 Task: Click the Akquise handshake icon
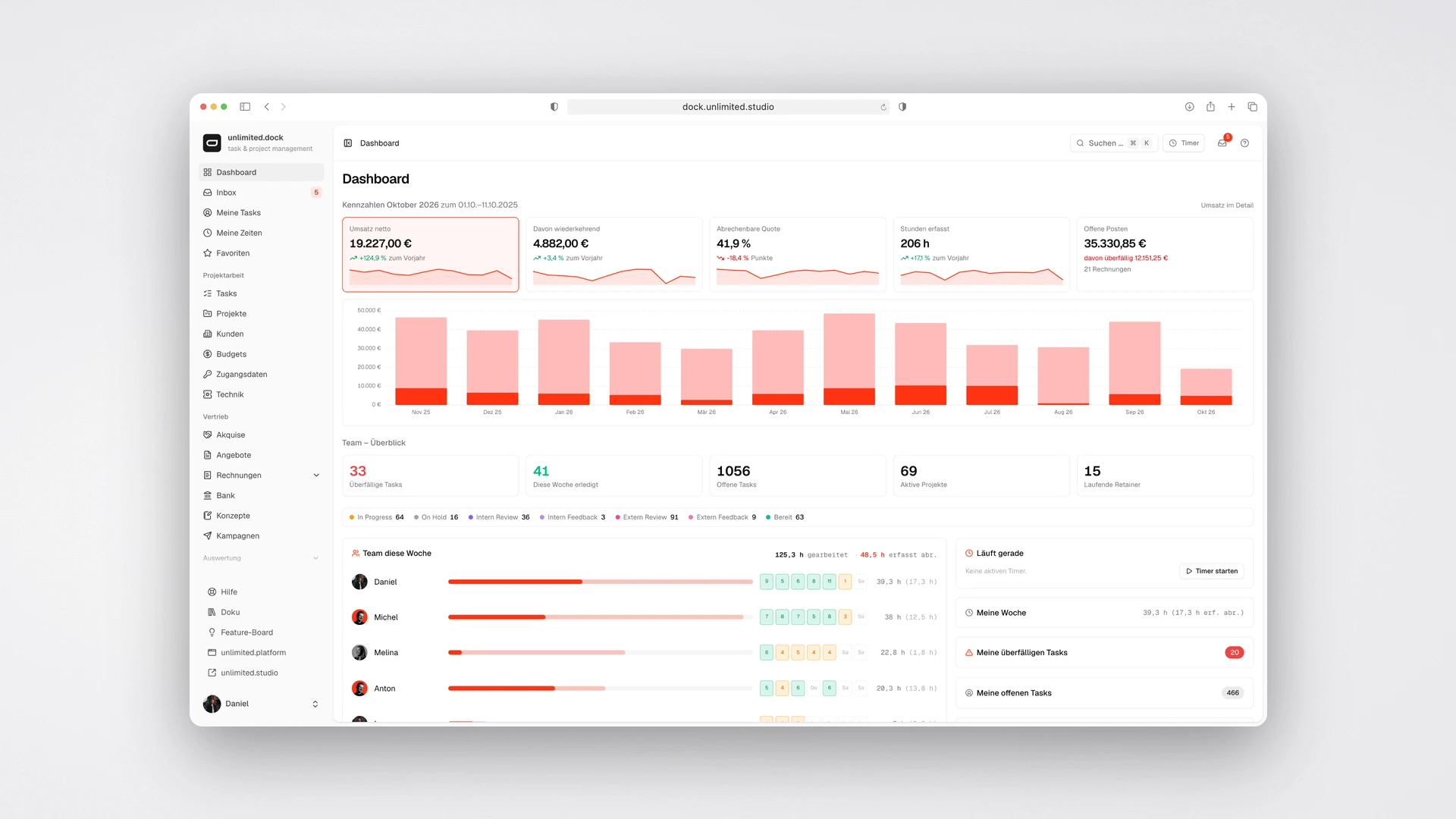[208, 435]
